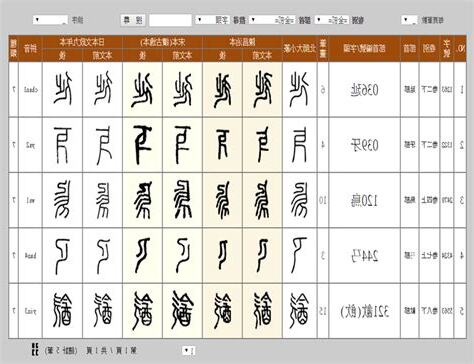Click the 搜尋 search button
The width and height of the screenshot is (474, 364).
tap(133, 20)
